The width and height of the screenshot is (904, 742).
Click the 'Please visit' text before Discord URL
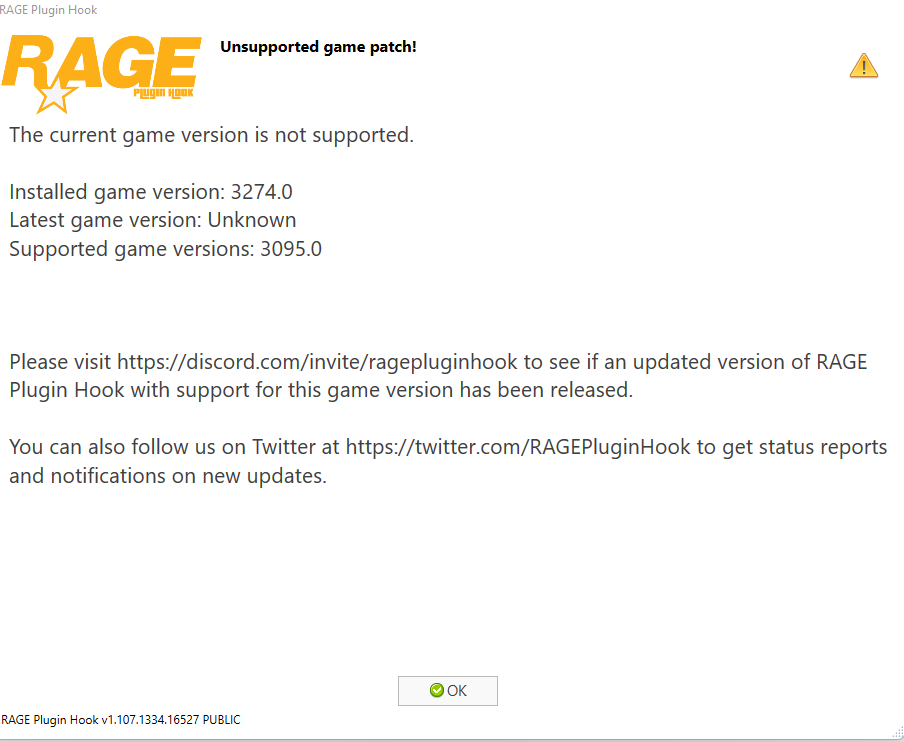(60, 362)
